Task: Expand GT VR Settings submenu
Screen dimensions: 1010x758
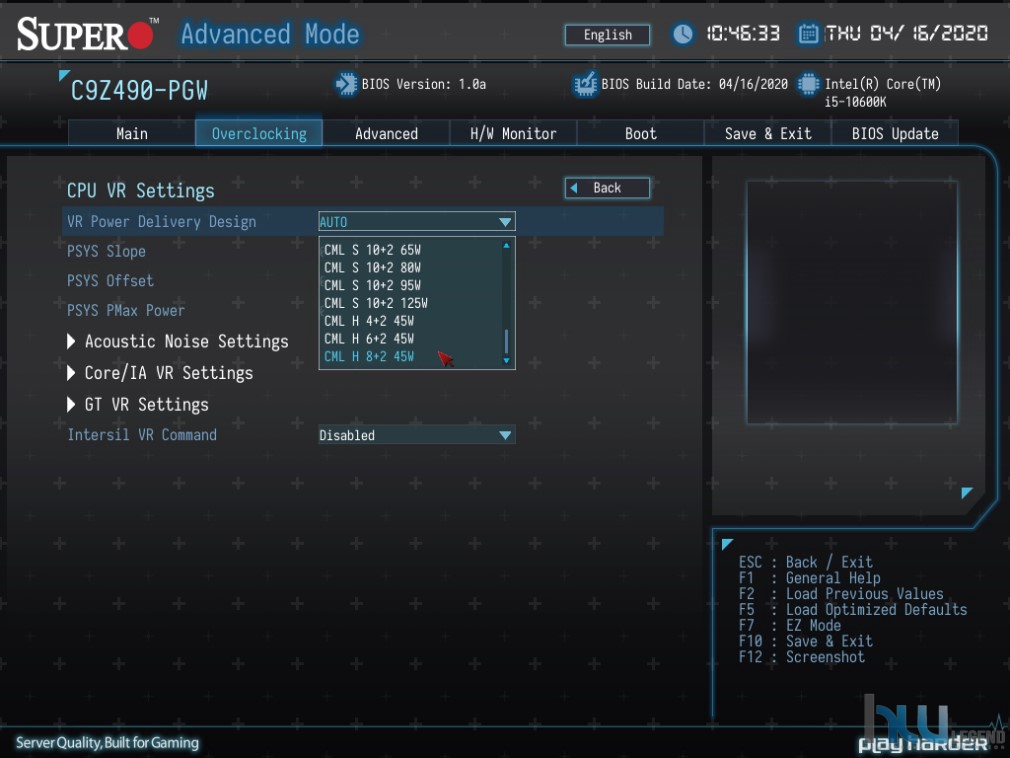Action: point(138,404)
